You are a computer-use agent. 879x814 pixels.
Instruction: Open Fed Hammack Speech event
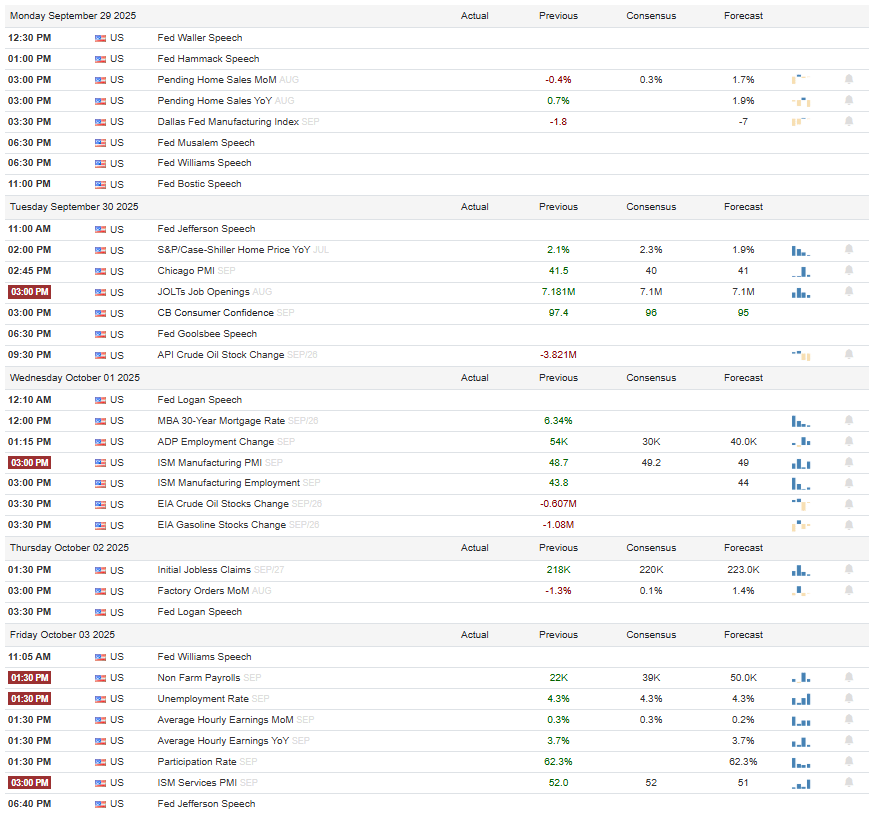[208, 59]
